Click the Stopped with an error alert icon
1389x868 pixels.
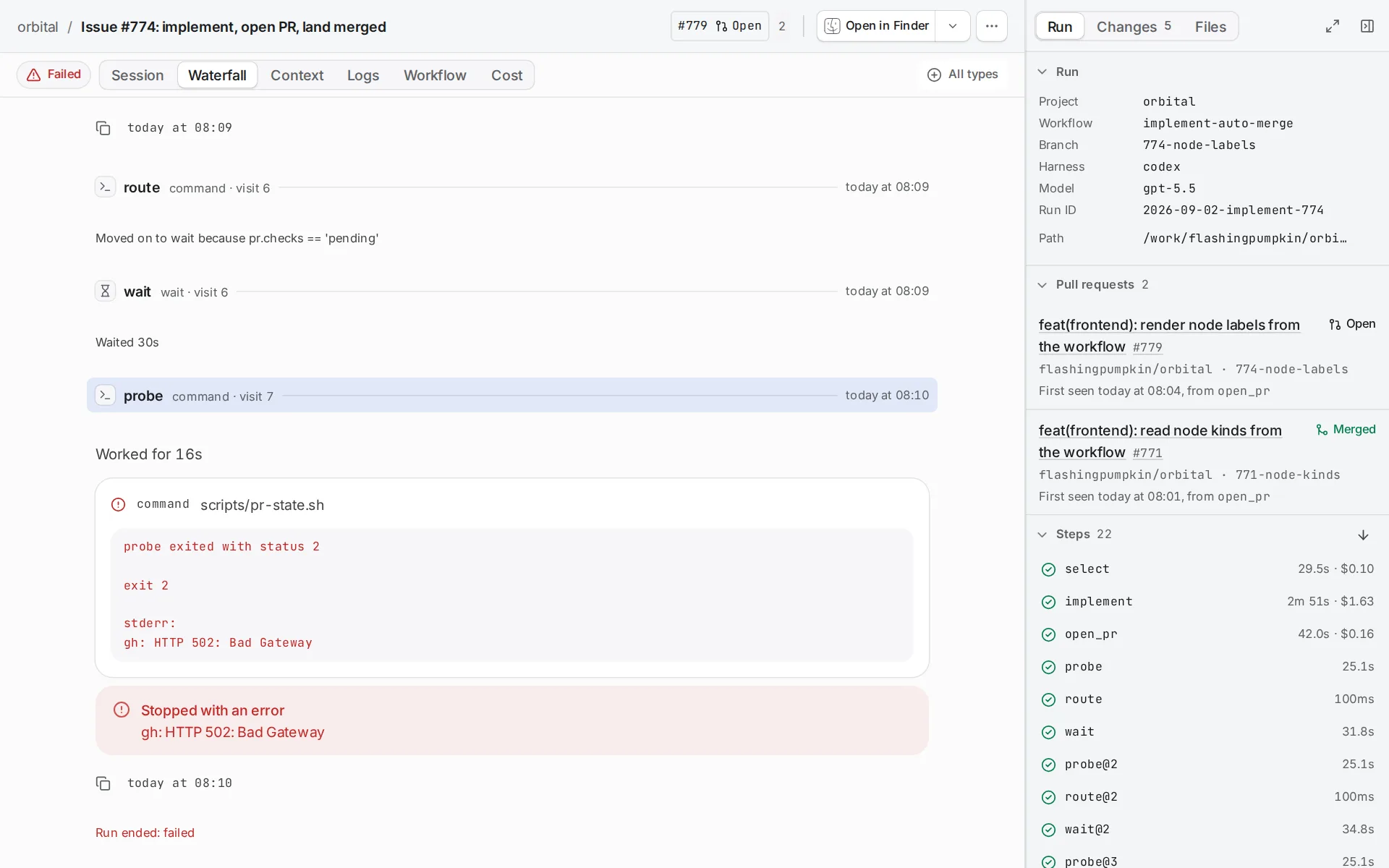tap(122, 710)
